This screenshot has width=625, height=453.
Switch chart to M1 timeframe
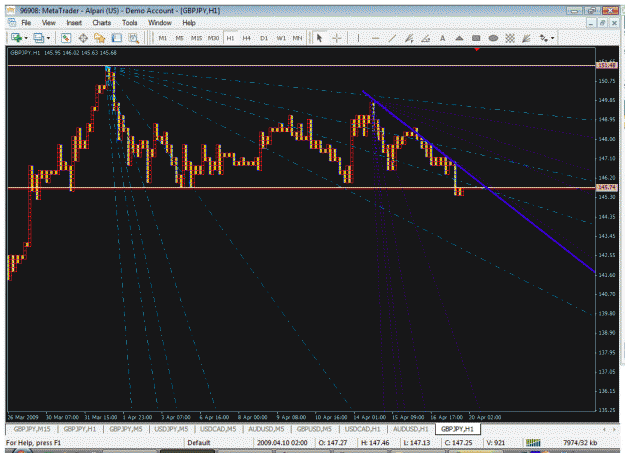tap(163, 38)
